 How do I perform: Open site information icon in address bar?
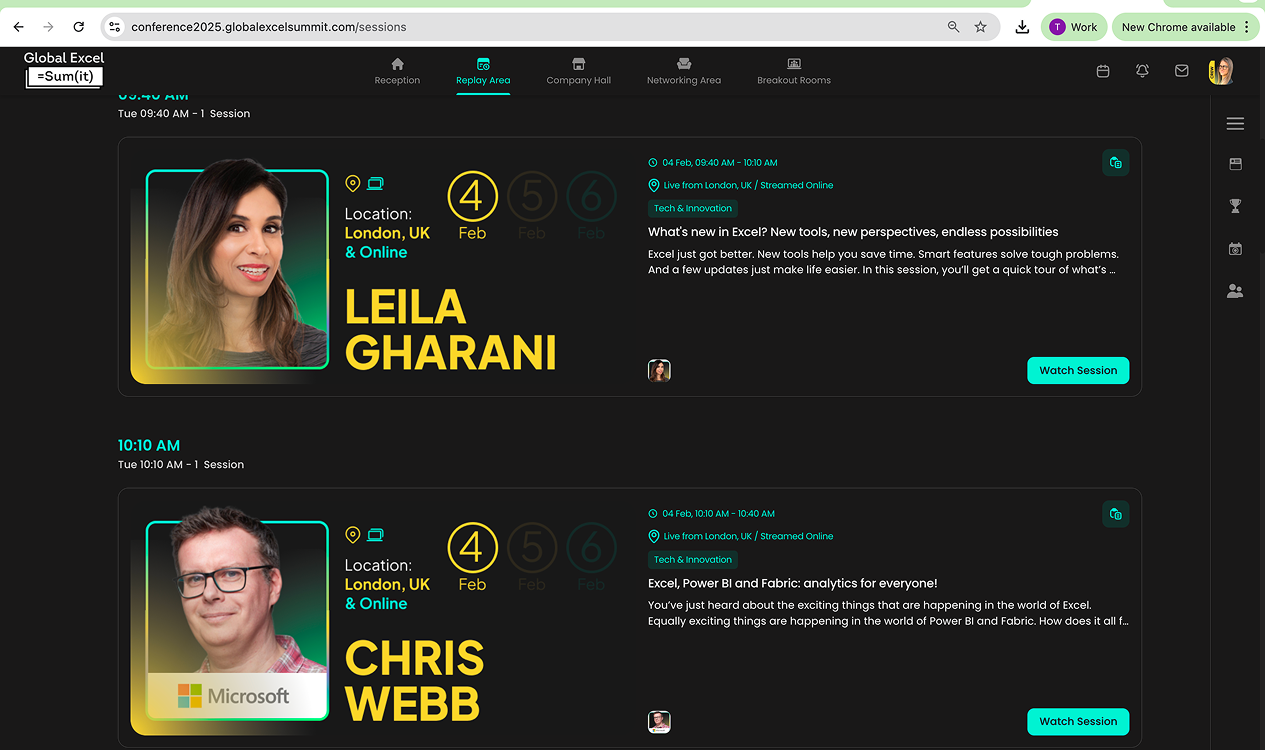coord(115,27)
